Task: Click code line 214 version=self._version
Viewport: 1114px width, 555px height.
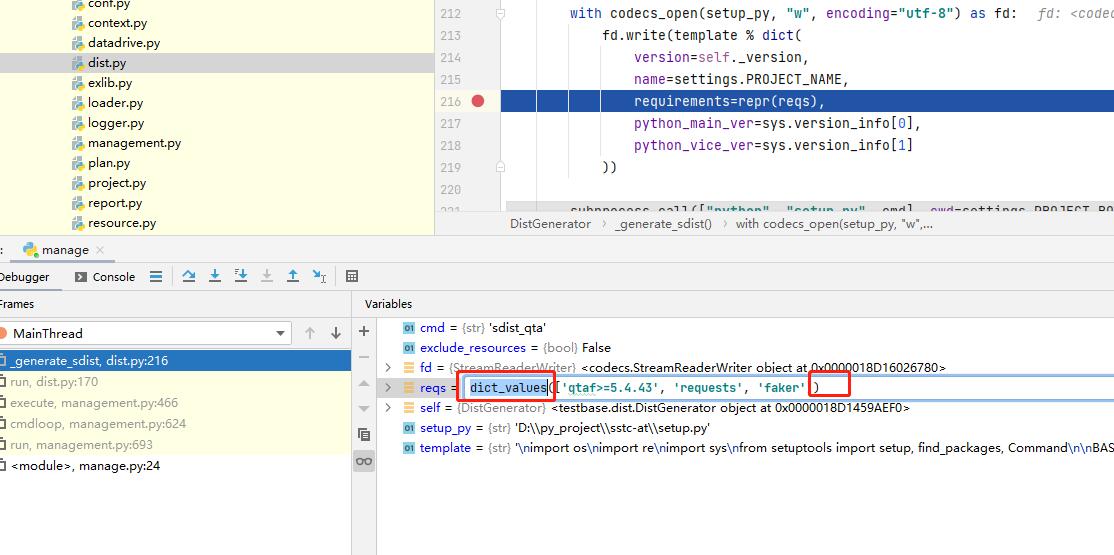Action: pyautogui.click(x=722, y=58)
